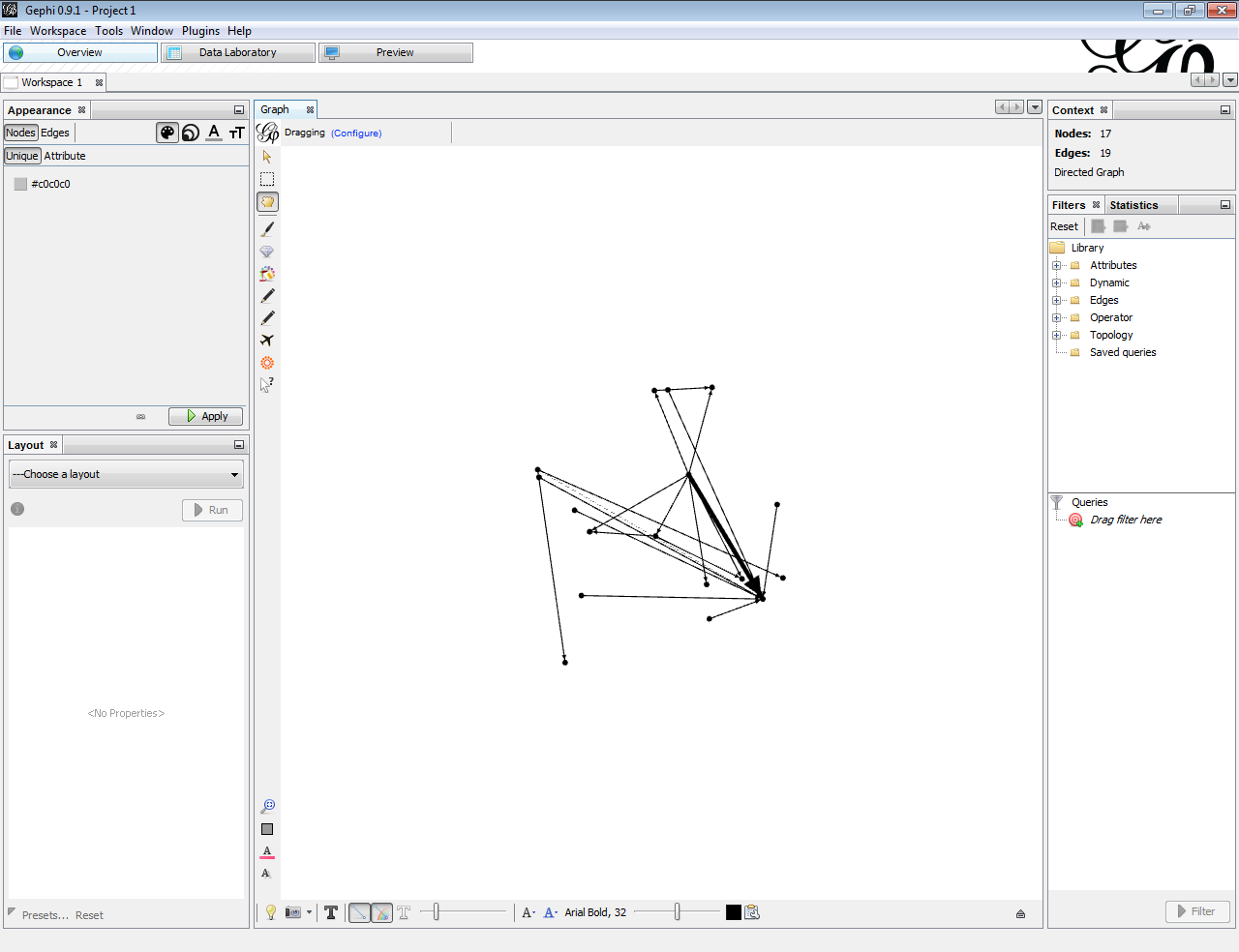Viewport: 1239px width, 952px height.
Task: Select the node Edit pointer tool
Action: click(267, 385)
